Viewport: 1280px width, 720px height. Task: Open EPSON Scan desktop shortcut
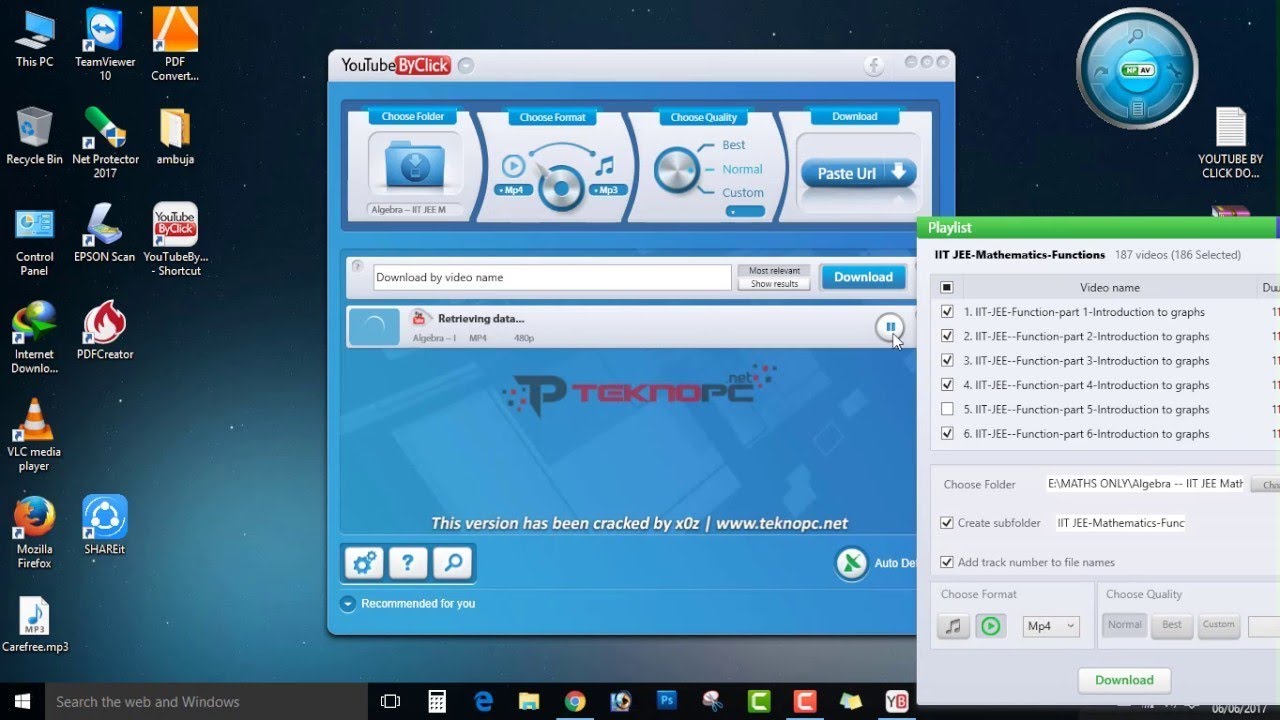pos(105,232)
